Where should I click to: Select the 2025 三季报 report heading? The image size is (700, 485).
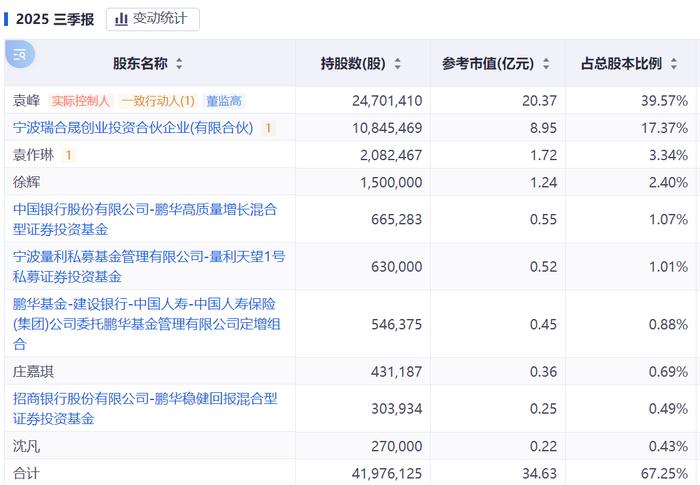point(55,19)
